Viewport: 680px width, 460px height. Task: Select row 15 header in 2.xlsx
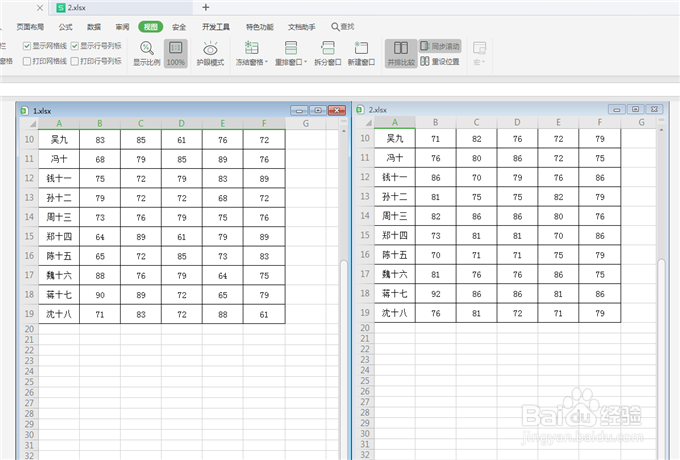click(365, 235)
